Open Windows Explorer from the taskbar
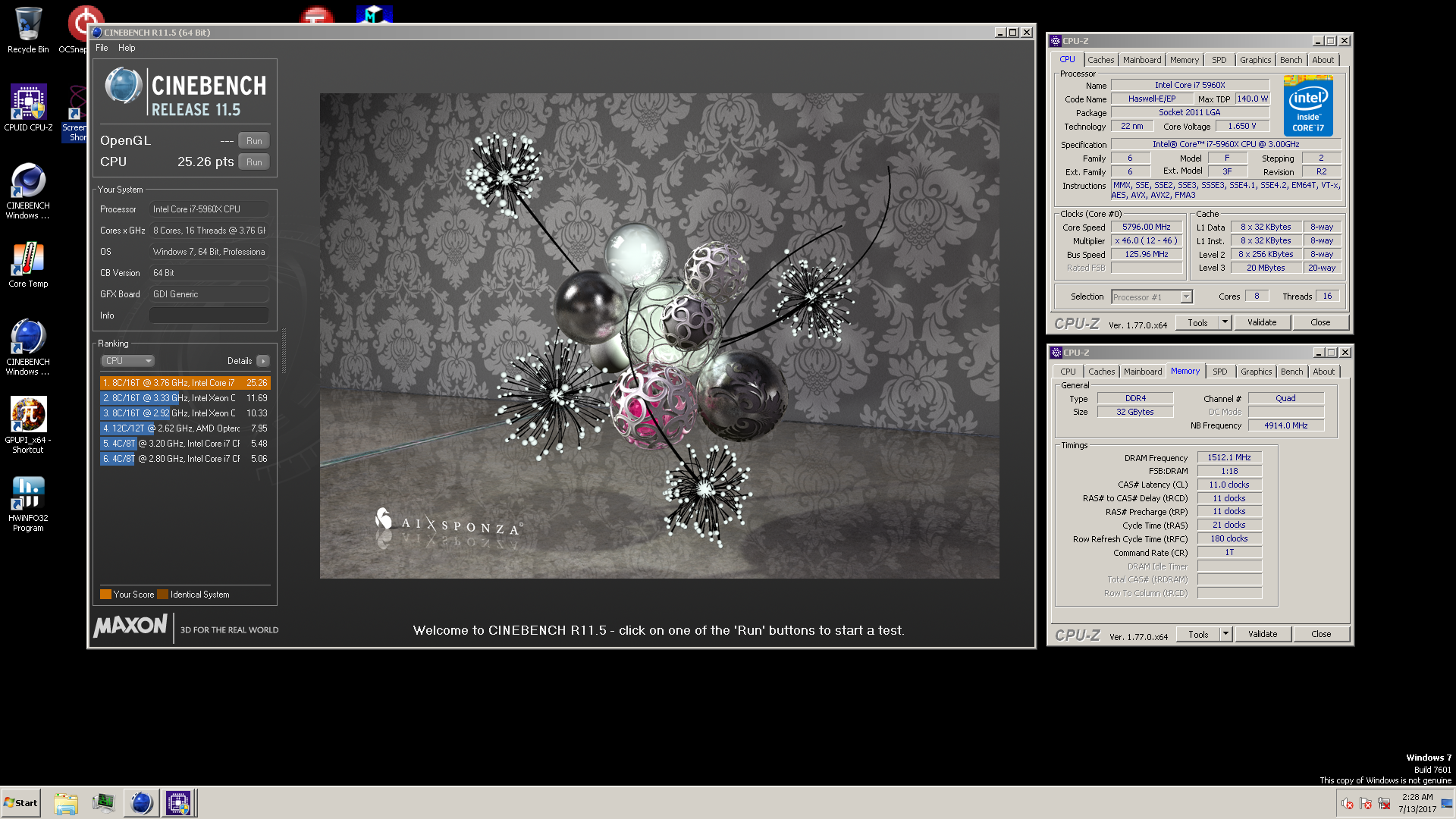Screen dimensions: 1456x819 66,803
